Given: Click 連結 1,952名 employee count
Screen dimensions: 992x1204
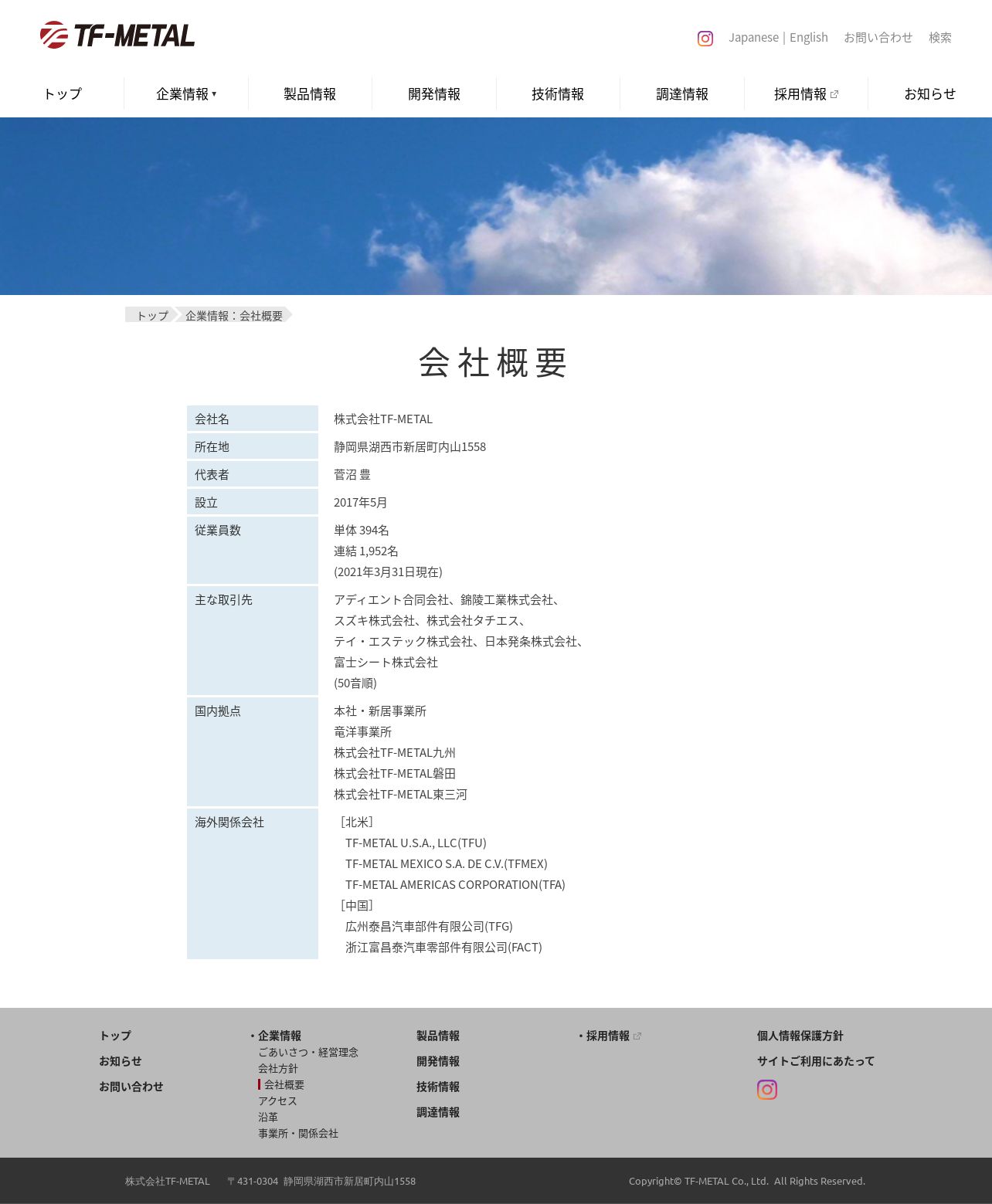Looking at the screenshot, I should (x=366, y=551).
